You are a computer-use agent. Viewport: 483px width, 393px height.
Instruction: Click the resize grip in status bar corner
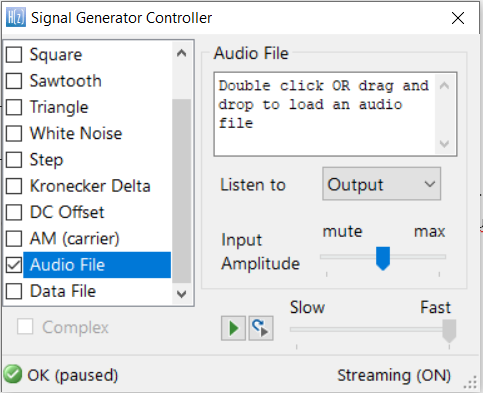[470, 382]
